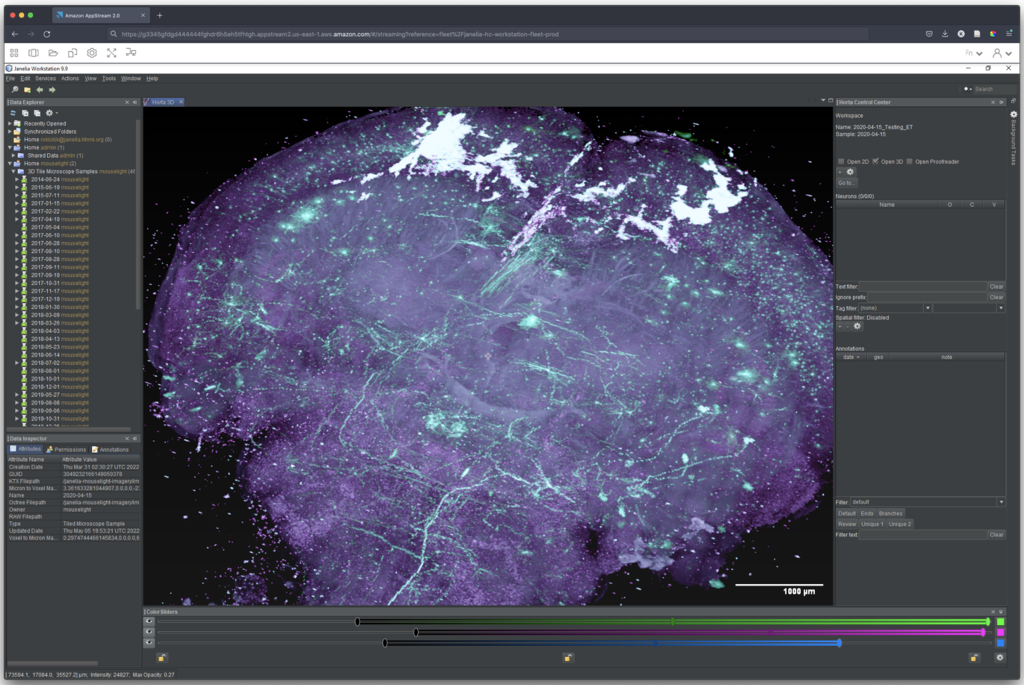Toggle visibility of the magenta channel slider
The image size is (1024, 685).
tap(150, 632)
